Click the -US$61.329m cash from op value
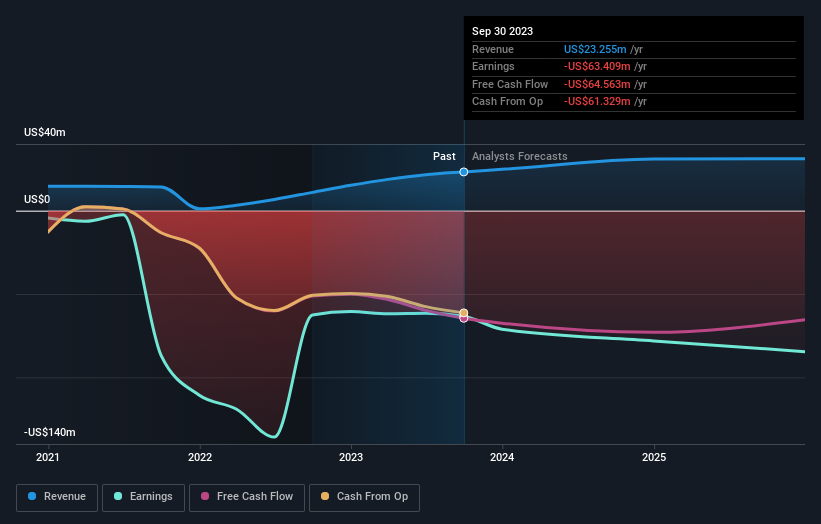The height and width of the screenshot is (524, 821). point(597,102)
